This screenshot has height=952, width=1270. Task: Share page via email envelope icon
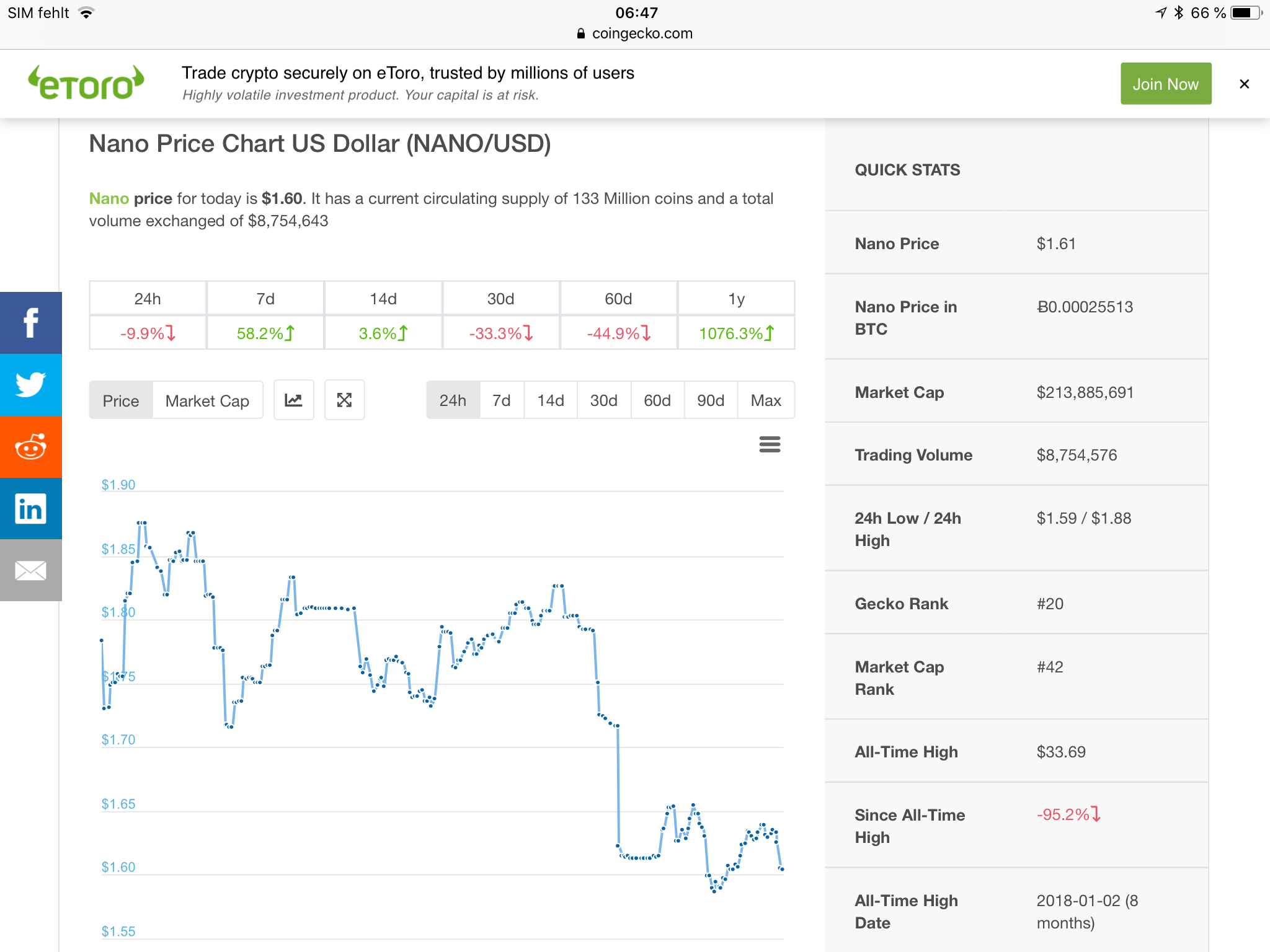pos(30,570)
